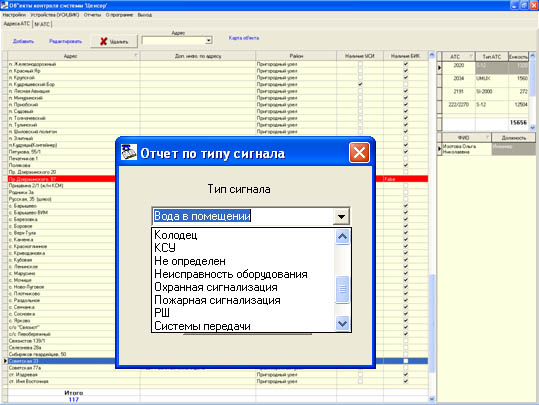Open the 'Карта объекта' link
The width and height of the screenshot is (539, 405).
244,38
